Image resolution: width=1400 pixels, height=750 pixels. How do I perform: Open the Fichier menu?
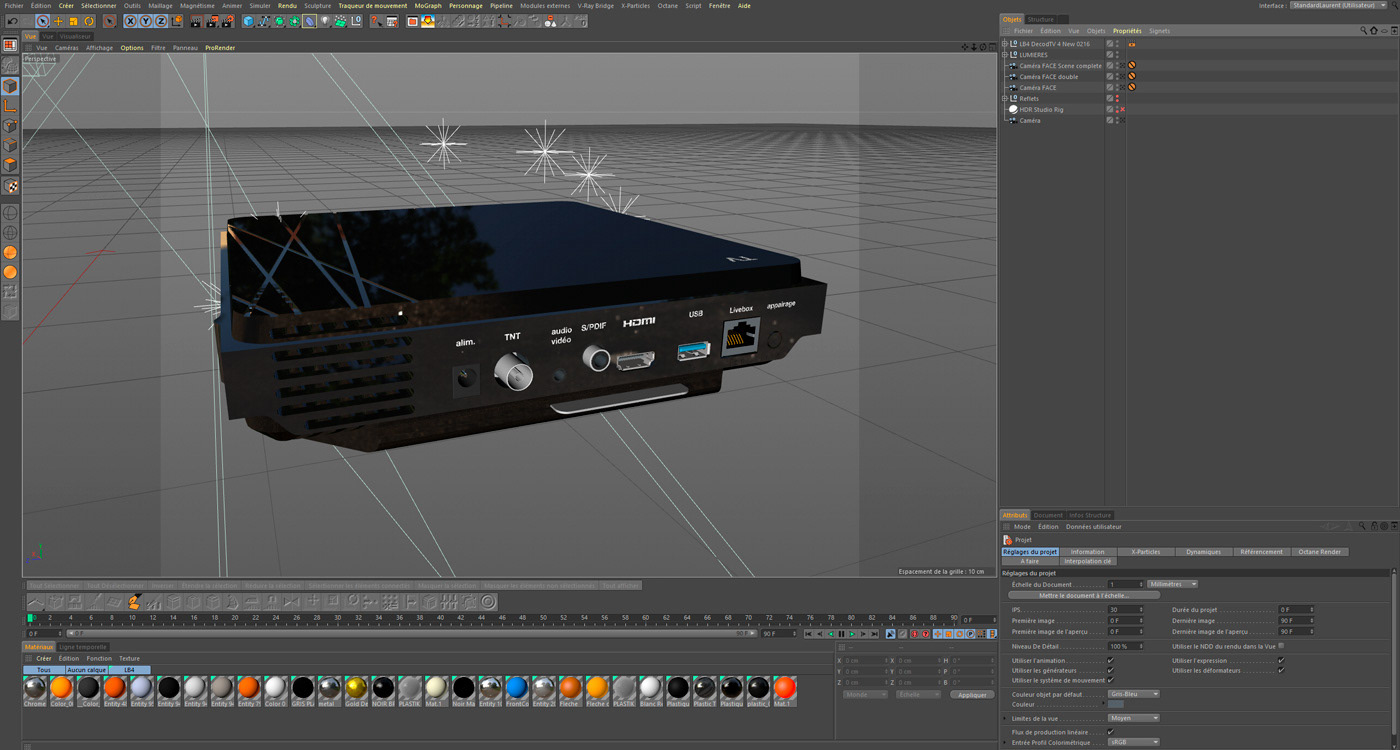tap(13, 6)
